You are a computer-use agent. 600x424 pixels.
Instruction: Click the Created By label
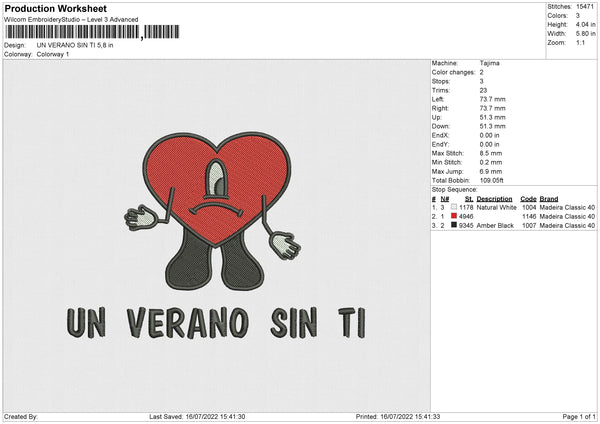click(x=21, y=416)
